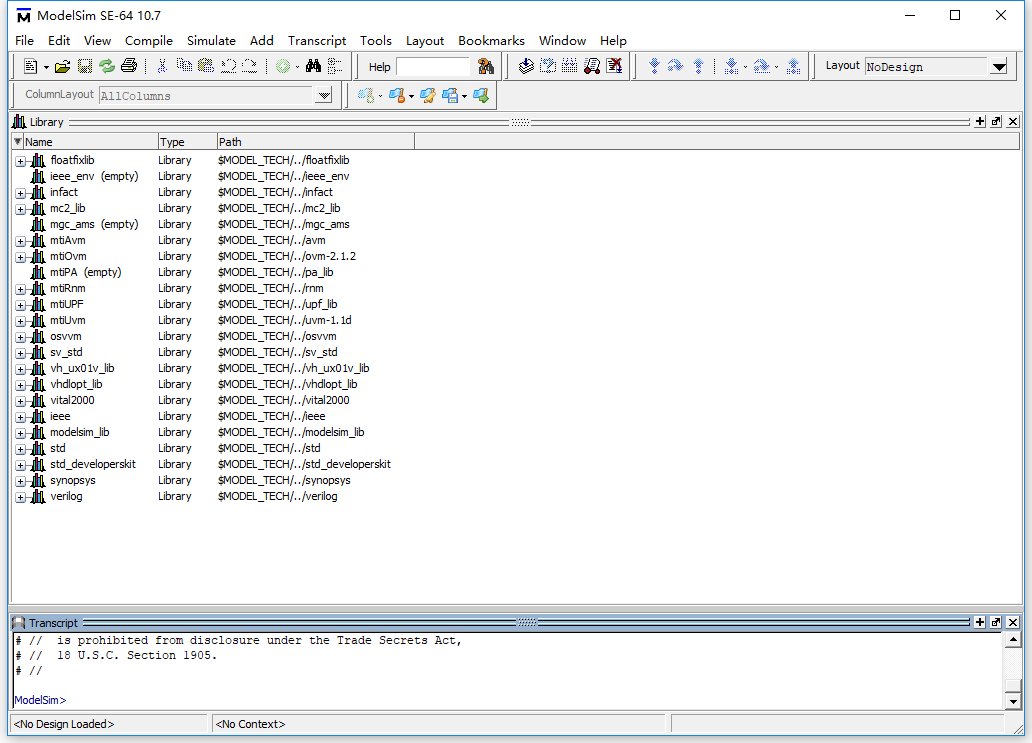Click the Add Bookmark toolbar icon

[x=365, y=96]
